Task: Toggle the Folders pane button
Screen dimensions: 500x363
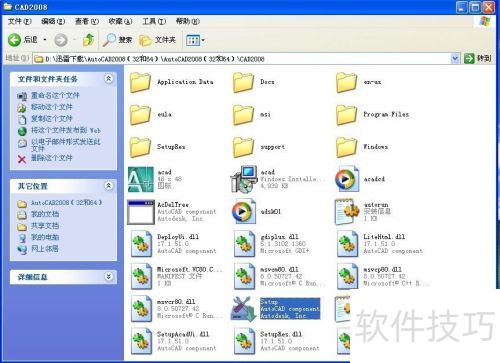Action: pos(157,40)
